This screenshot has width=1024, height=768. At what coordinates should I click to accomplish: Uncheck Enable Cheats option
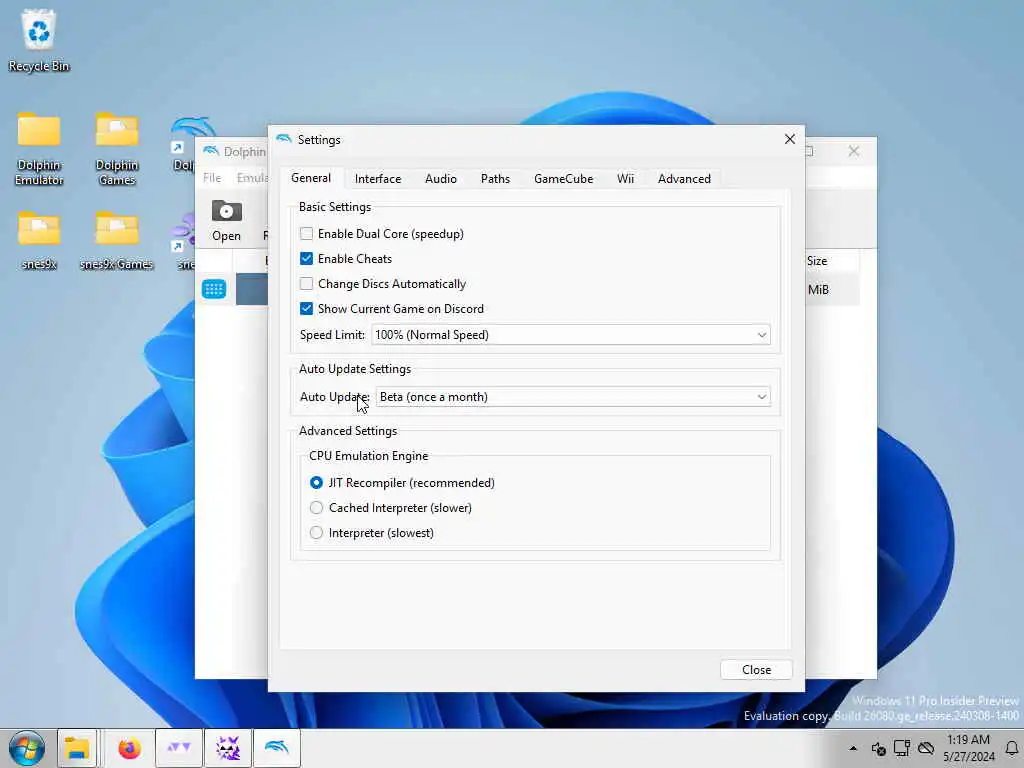306,258
